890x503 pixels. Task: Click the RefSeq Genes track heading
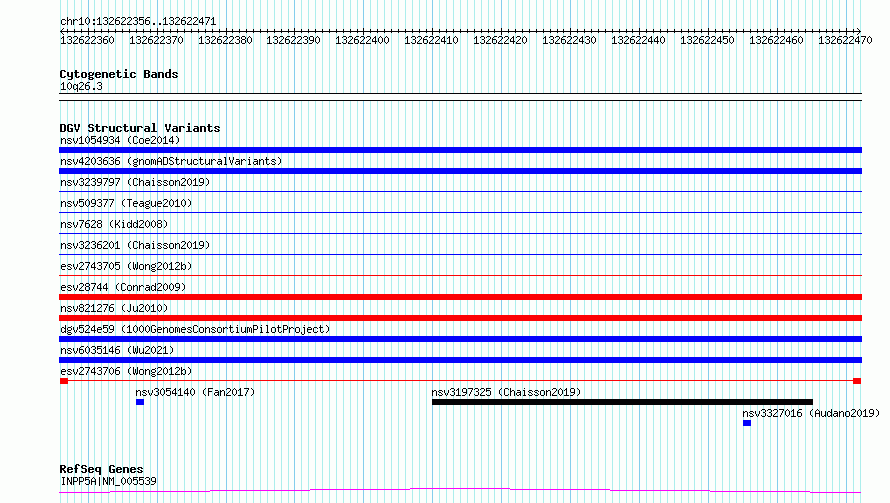(101, 470)
